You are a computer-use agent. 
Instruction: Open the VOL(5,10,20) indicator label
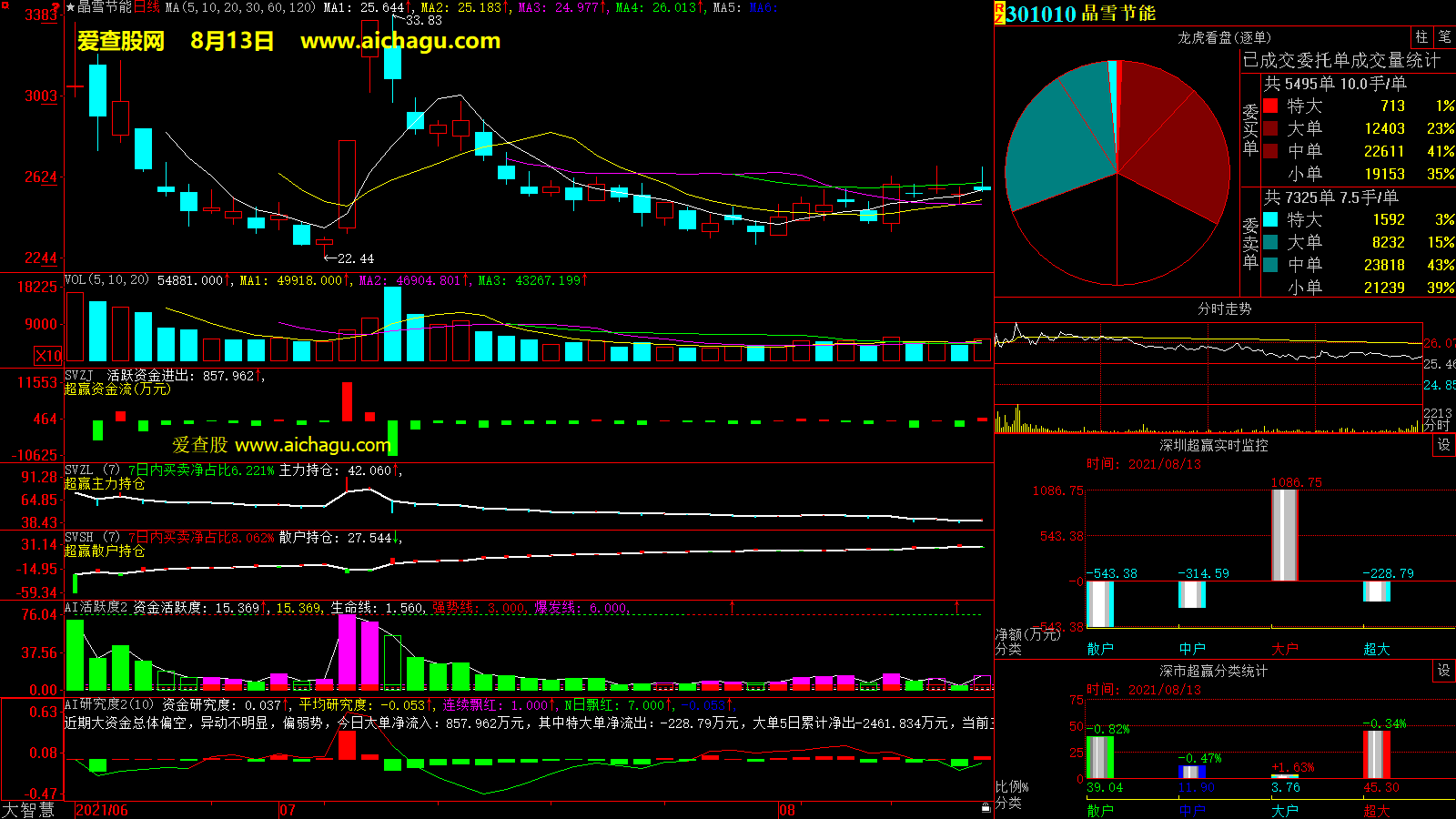[x=106, y=280]
